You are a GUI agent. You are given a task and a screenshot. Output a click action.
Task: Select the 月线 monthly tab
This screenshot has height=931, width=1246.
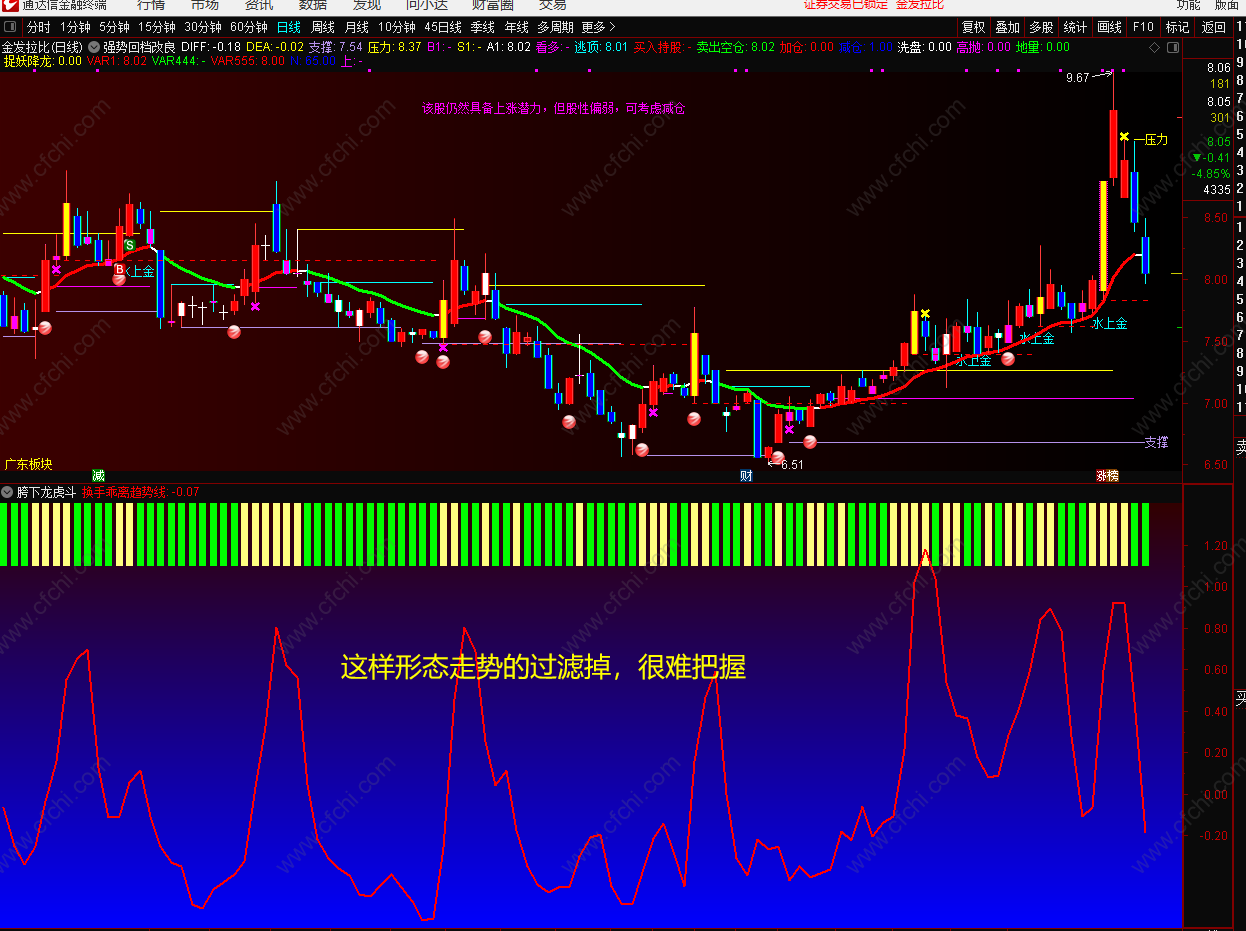click(356, 27)
